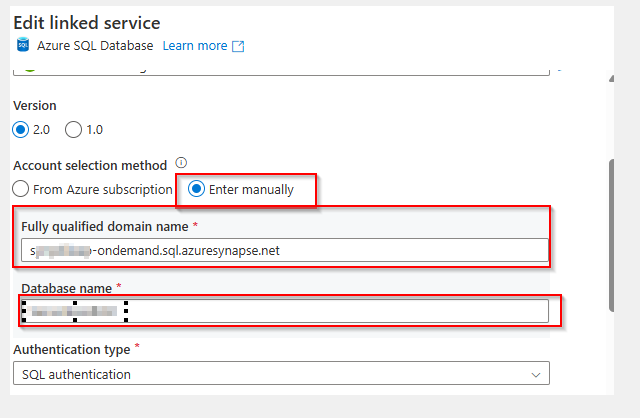Click the SQL authentication dropdown chevron
The width and height of the screenshot is (640, 418).
pos(536,375)
